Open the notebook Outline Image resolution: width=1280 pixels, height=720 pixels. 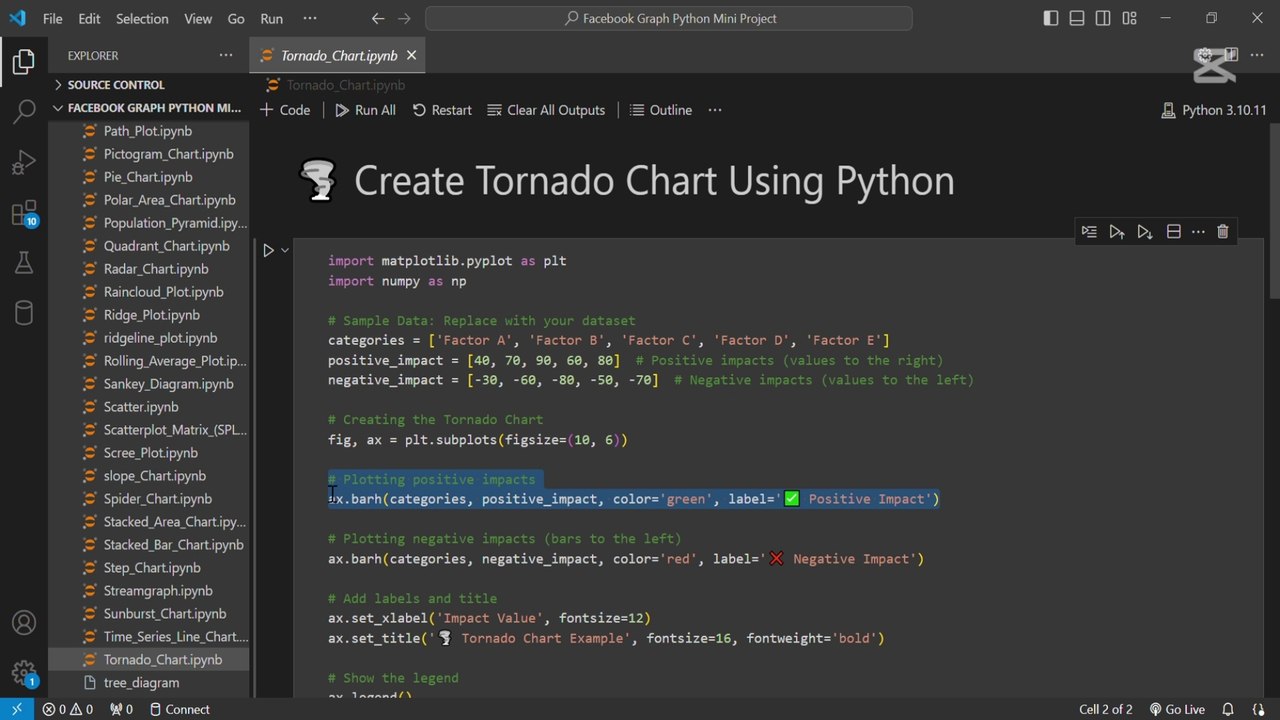point(661,110)
